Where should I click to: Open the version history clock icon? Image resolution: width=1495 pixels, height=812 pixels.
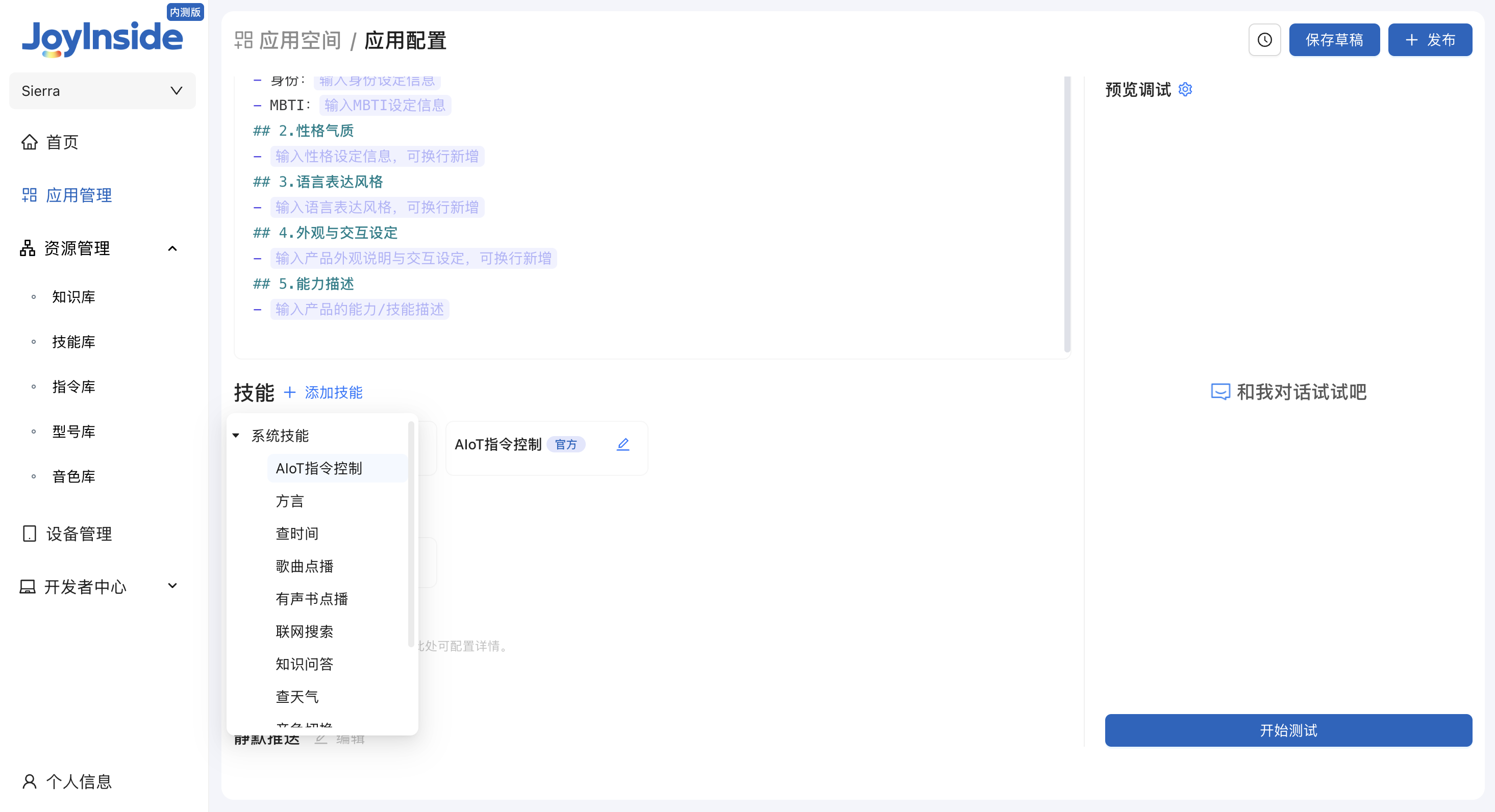point(1264,40)
